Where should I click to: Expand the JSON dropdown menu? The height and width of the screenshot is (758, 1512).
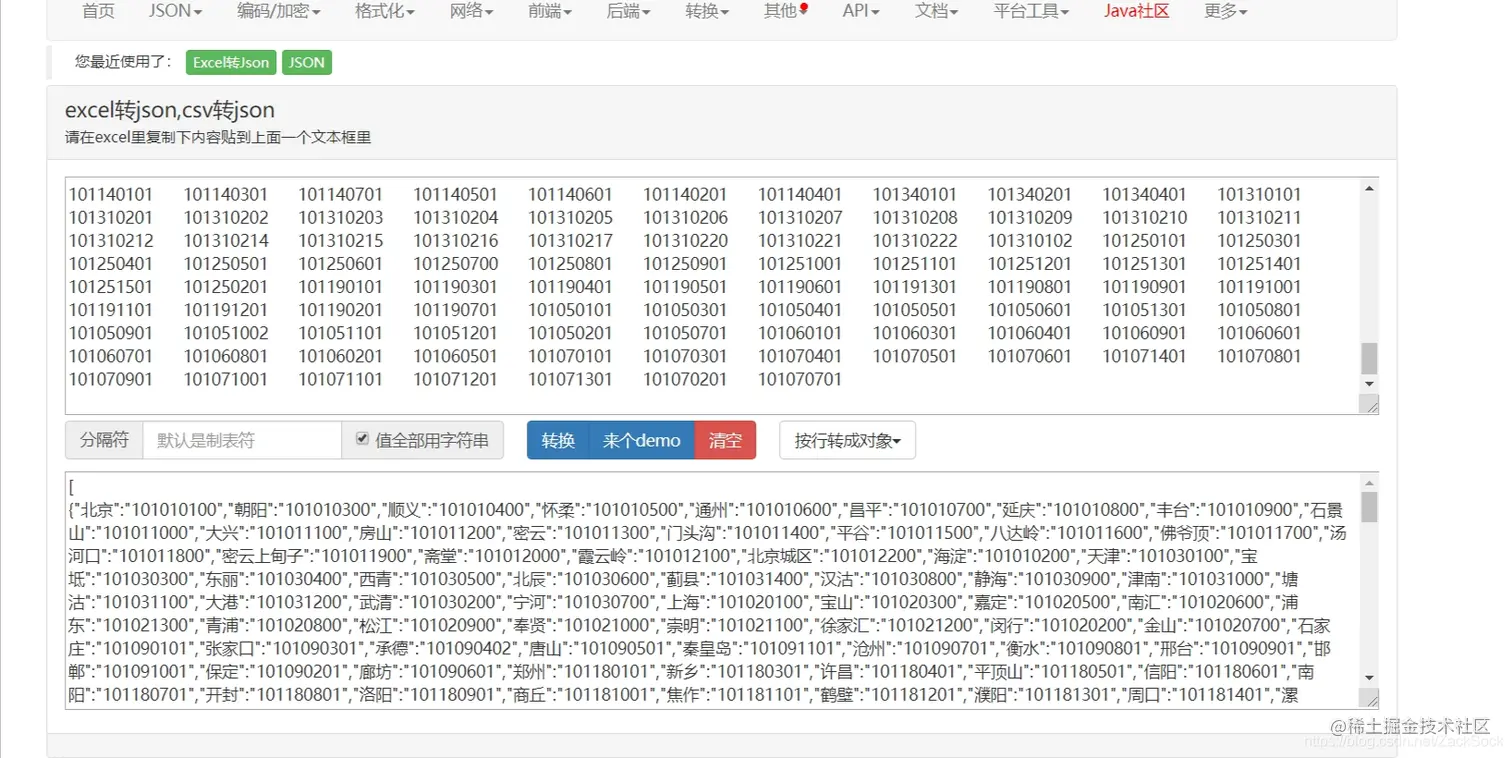click(x=175, y=11)
